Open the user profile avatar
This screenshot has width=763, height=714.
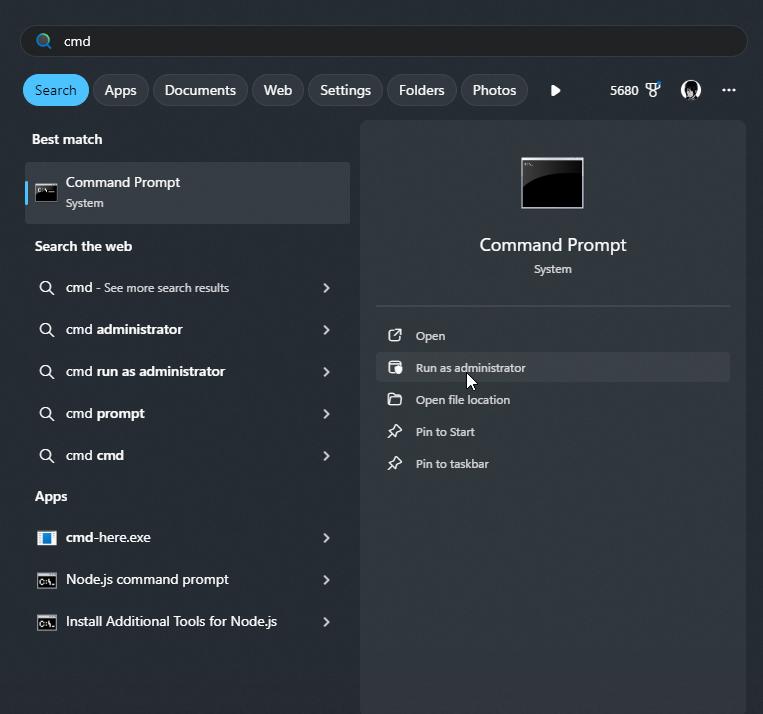pos(690,90)
